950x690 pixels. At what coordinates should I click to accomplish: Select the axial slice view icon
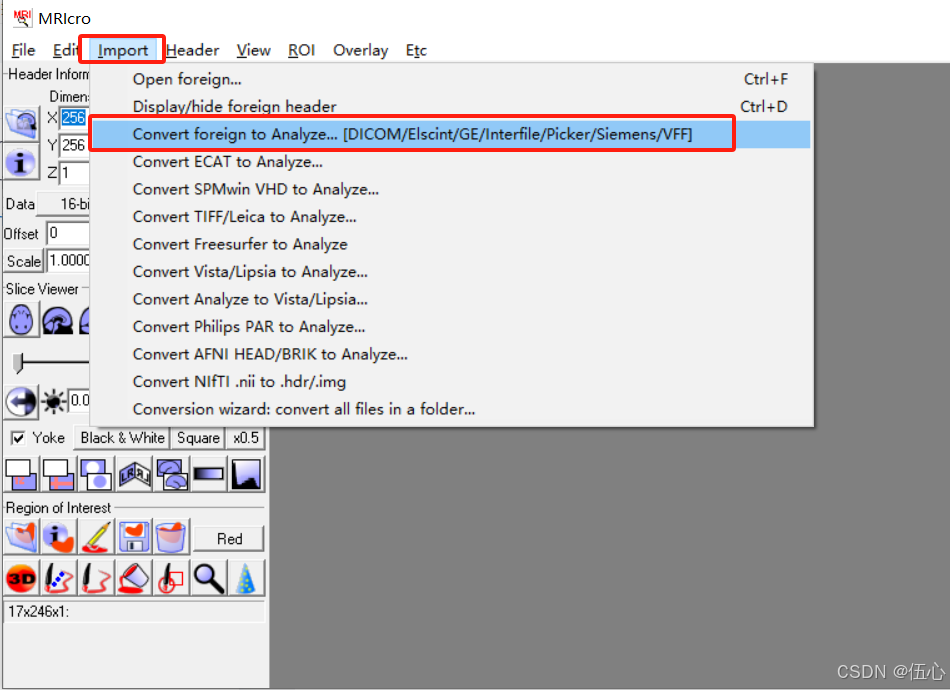22,319
